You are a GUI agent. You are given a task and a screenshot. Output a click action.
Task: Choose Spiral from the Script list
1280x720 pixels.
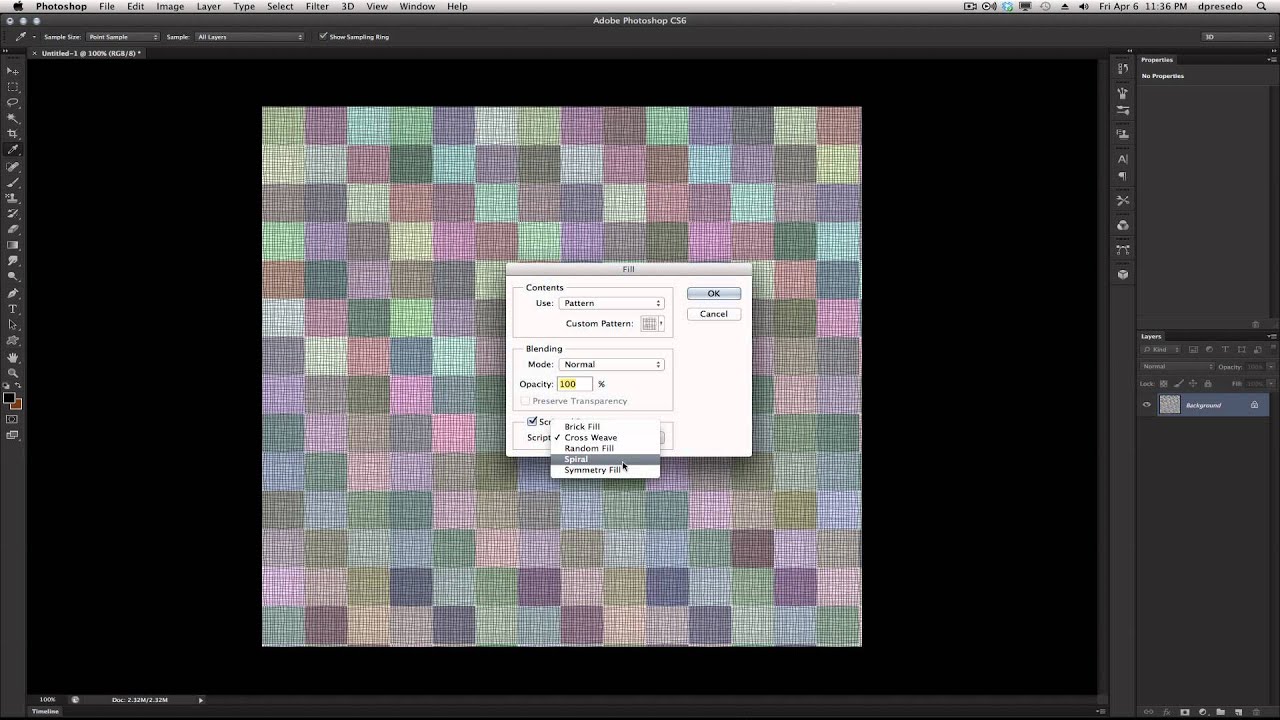[x=605, y=459]
